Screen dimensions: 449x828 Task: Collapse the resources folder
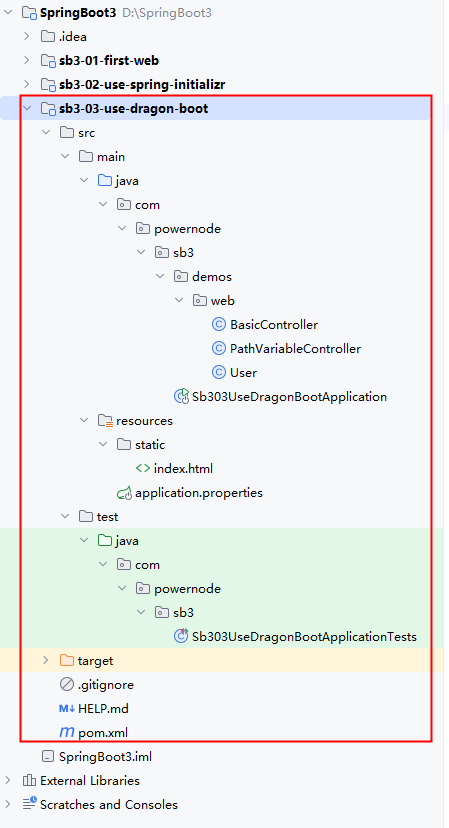83,420
